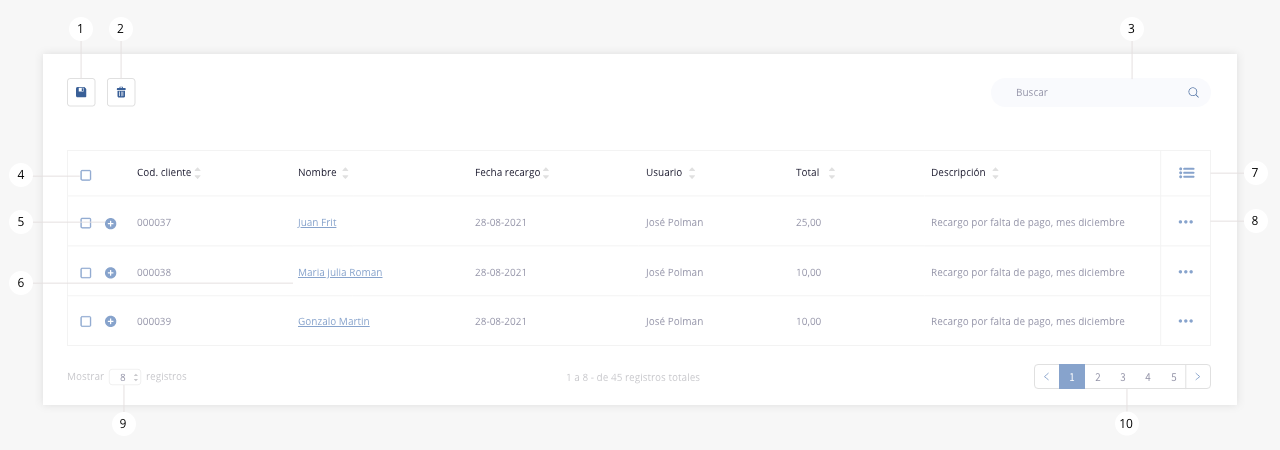Viewport: 1280px width, 450px height.
Task: Open the María Julia Roman link
Action: pyautogui.click(x=340, y=272)
